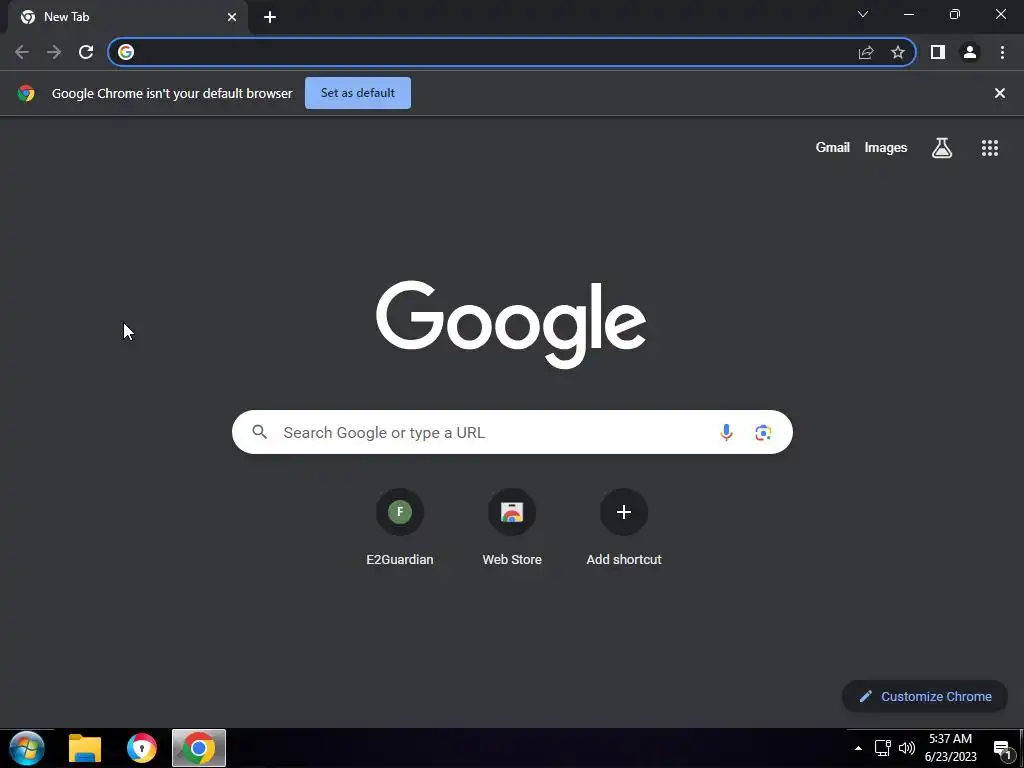Screen dimensions: 1024x768
Task: Open the side panel icon
Action: pyautogui.click(x=938, y=52)
